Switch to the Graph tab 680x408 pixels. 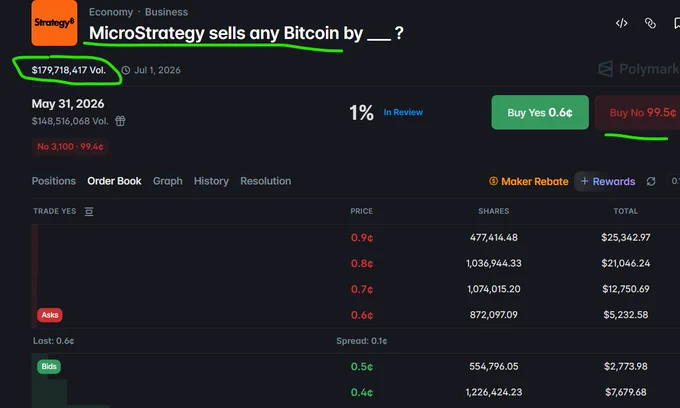167,181
